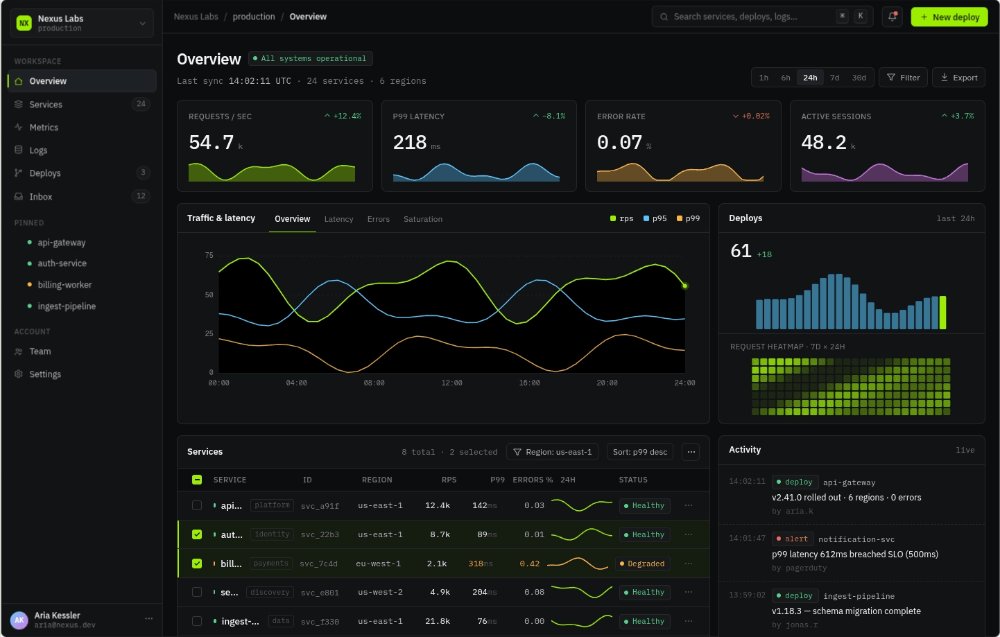Screen dimensions: 1000x637
Task: Open the production breadcrumb link
Action: pyautogui.click(x=254, y=17)
